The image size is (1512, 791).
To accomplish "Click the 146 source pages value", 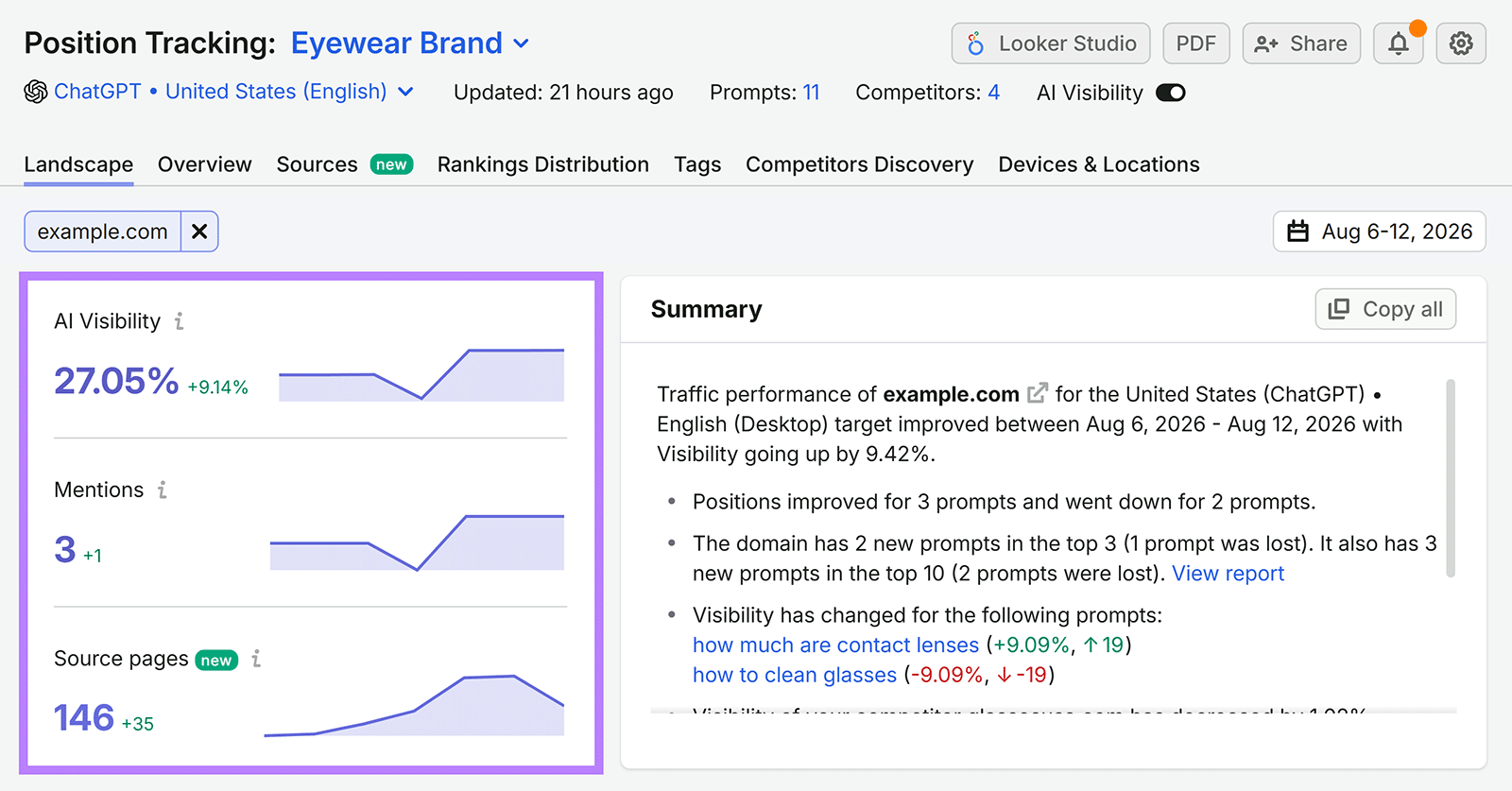I will pyautogui.click(x=84, y=718).
